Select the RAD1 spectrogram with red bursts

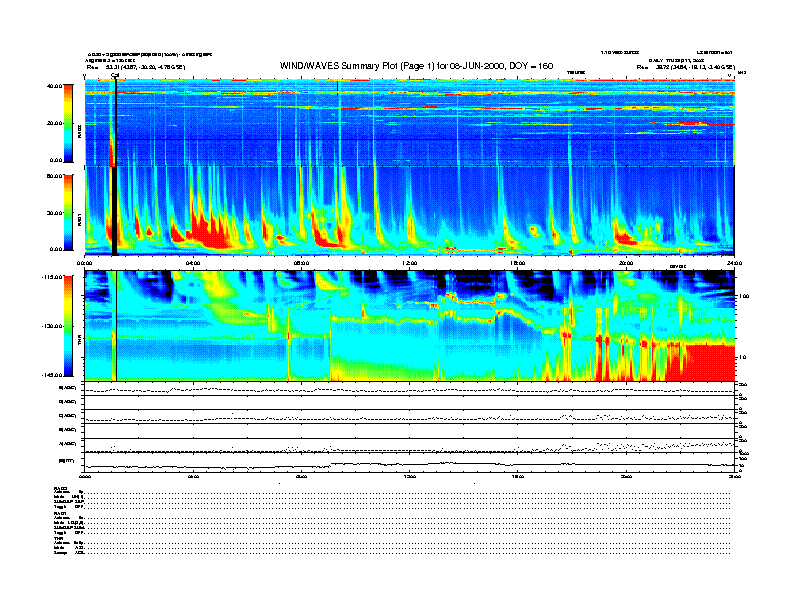coord(409,211)
